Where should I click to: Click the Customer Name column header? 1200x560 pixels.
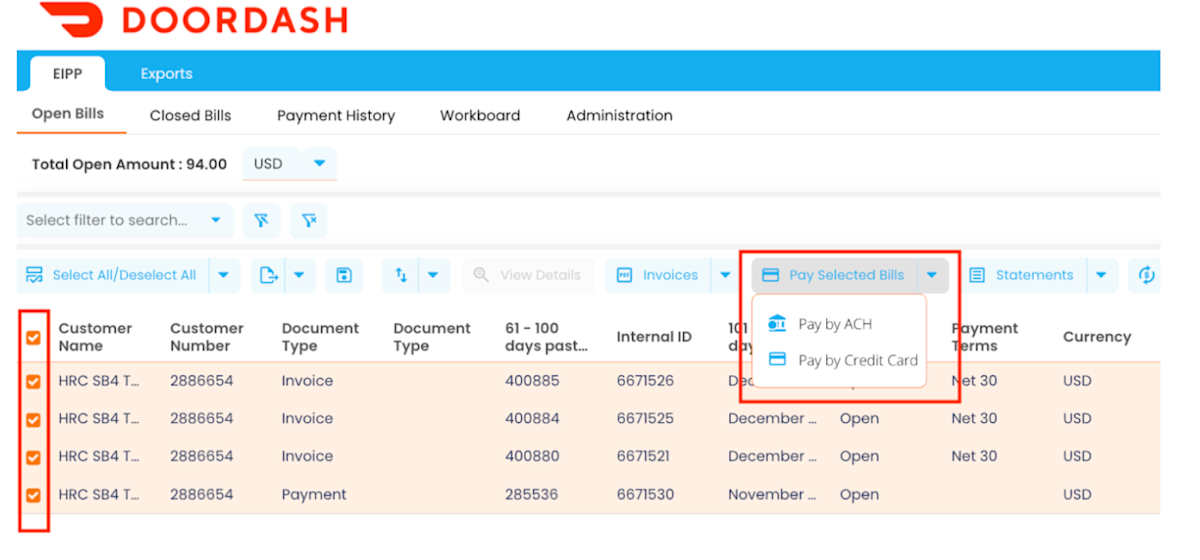click(95, 337)
